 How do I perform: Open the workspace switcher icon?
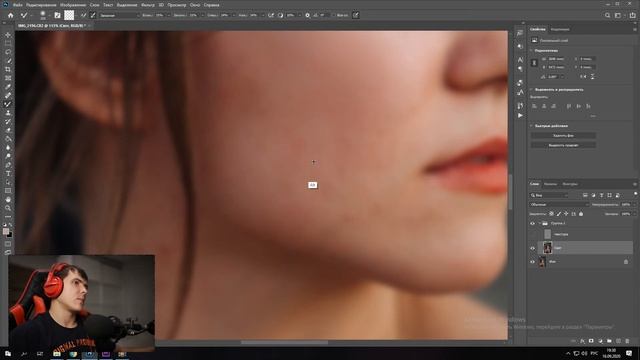point(618,15)
